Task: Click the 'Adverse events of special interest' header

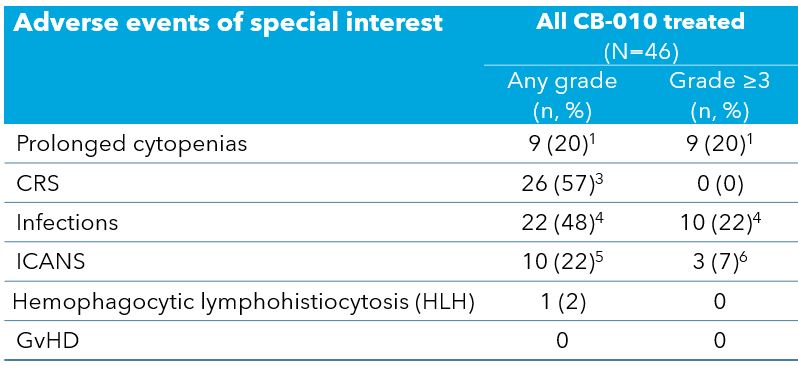Action: [228, 23]
